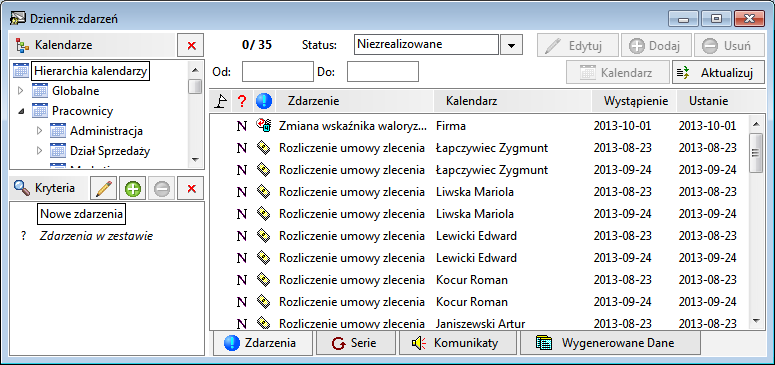775x365 pixels.
Task: Click the red question mark column header
Action: [x=242, y=101]
